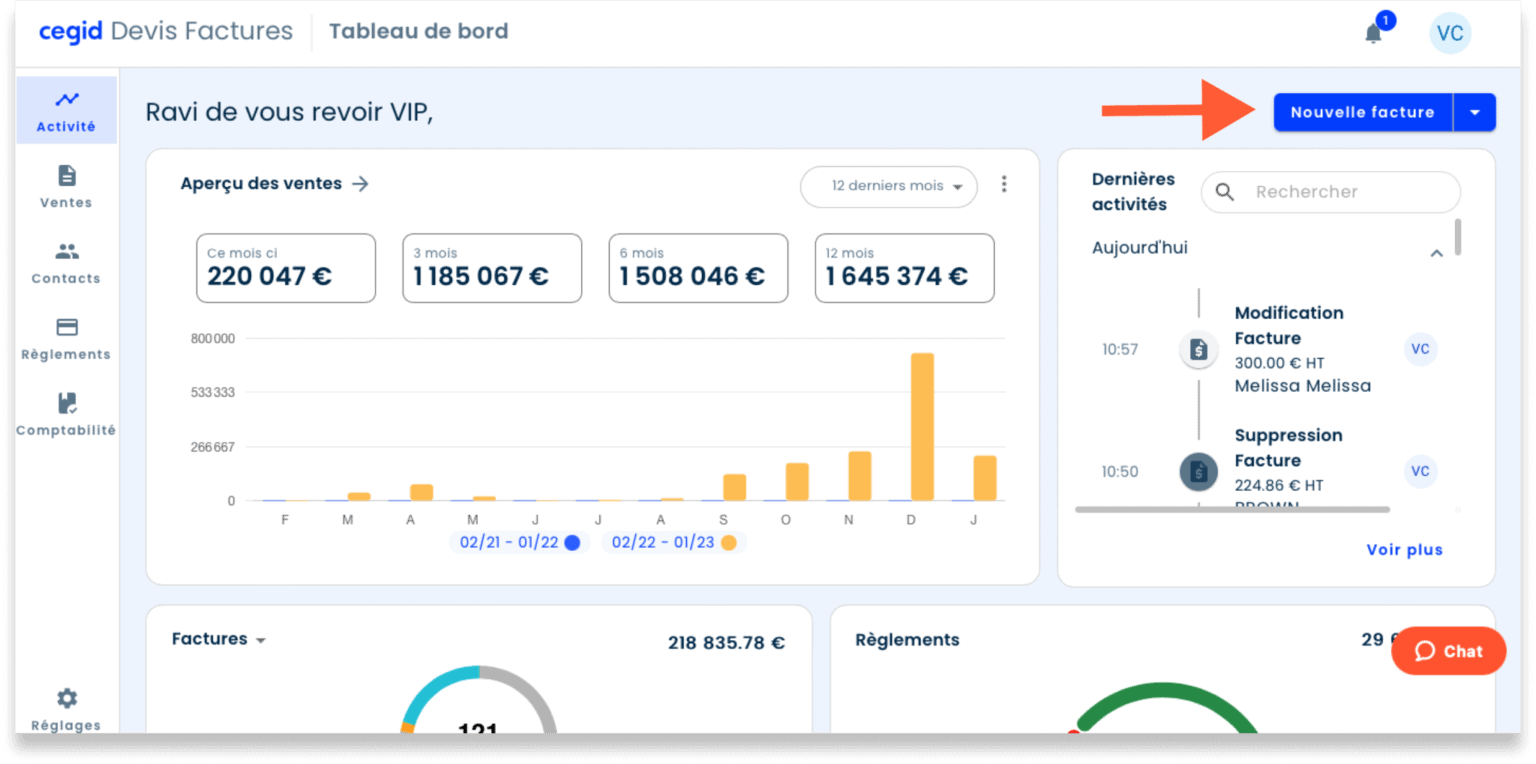Open the notifications bell
The image size is (1536, 764).
coord(1373,33)
